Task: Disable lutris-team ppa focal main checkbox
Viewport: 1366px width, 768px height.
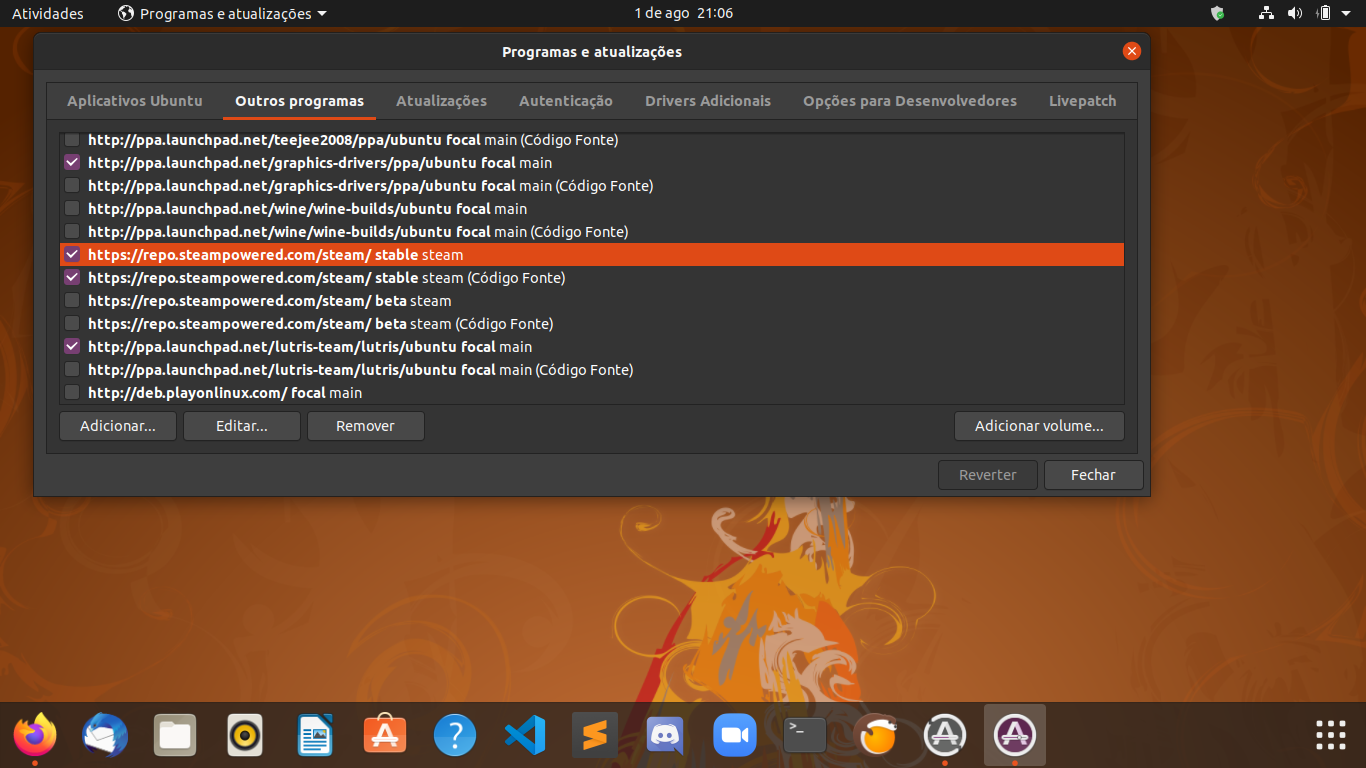Action: click(x=72, y=346)
